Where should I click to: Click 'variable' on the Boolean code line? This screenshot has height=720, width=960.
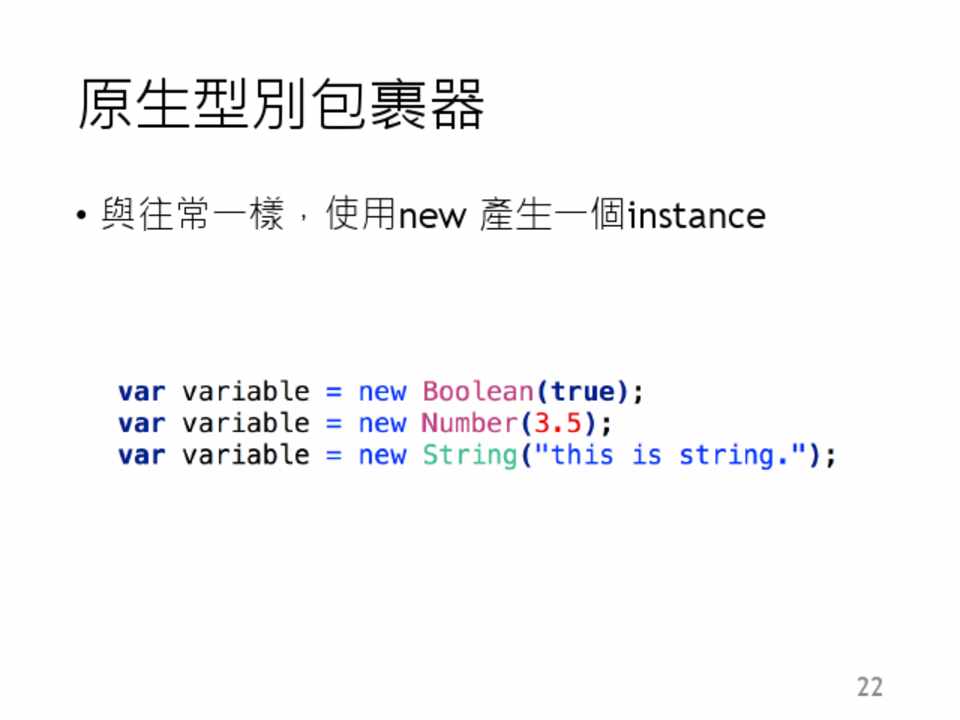pyautogui.click(x=246, y=391)
